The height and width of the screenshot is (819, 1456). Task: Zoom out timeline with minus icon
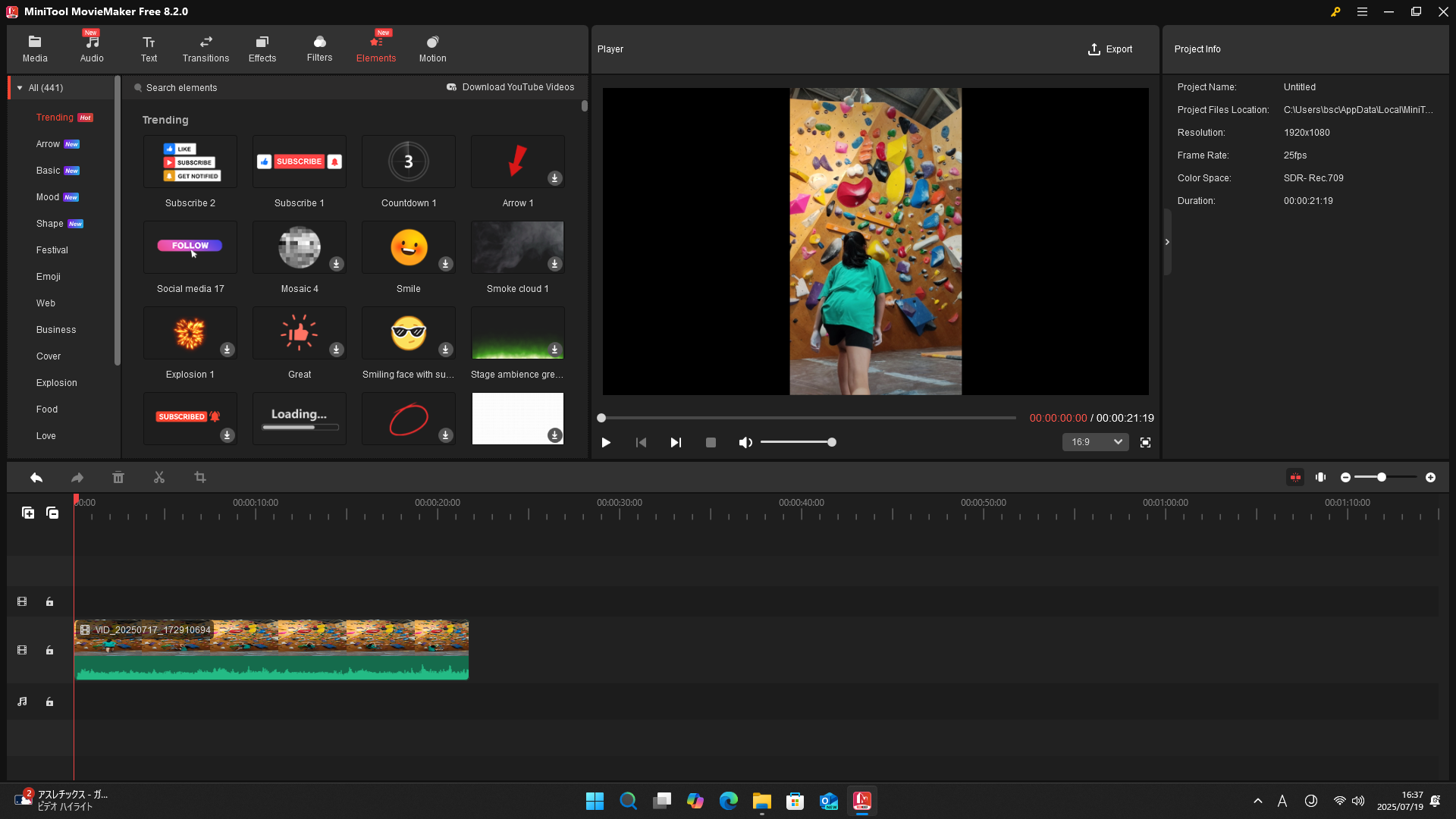click(1345, 478)
